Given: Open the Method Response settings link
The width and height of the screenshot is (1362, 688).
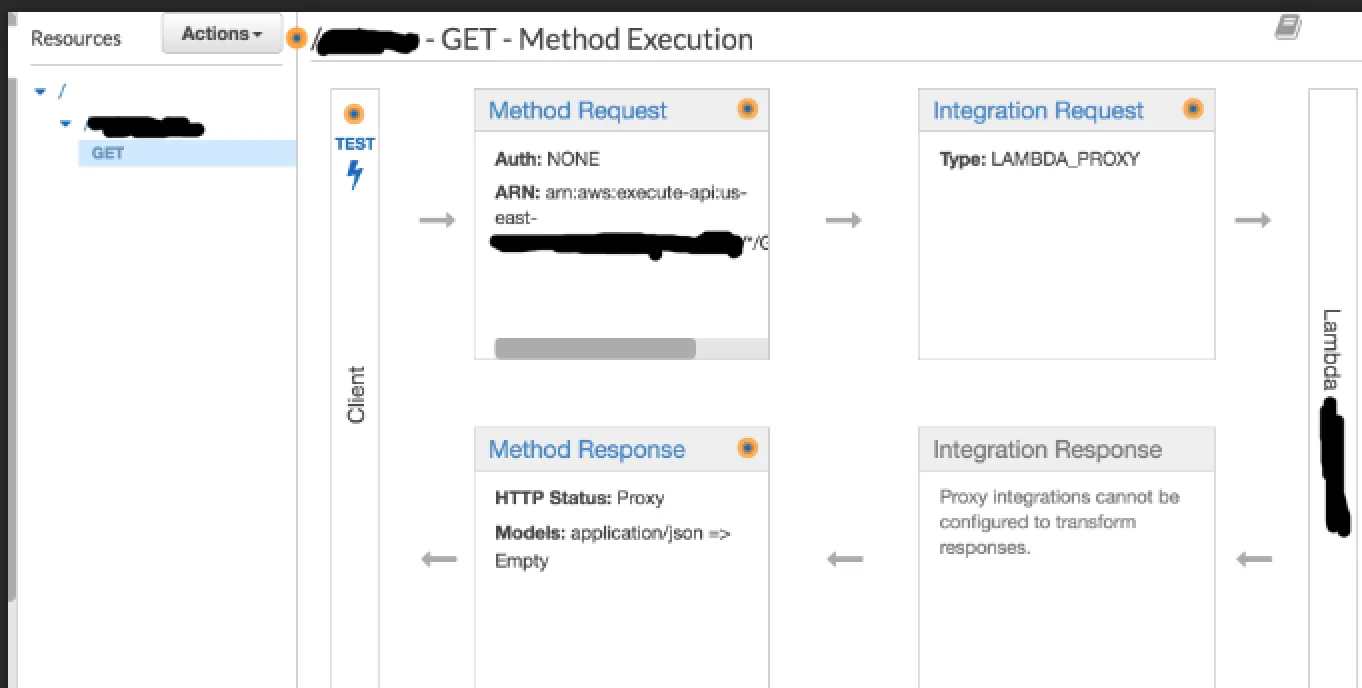Looking at the screenshot, I should tap(586, 450).
